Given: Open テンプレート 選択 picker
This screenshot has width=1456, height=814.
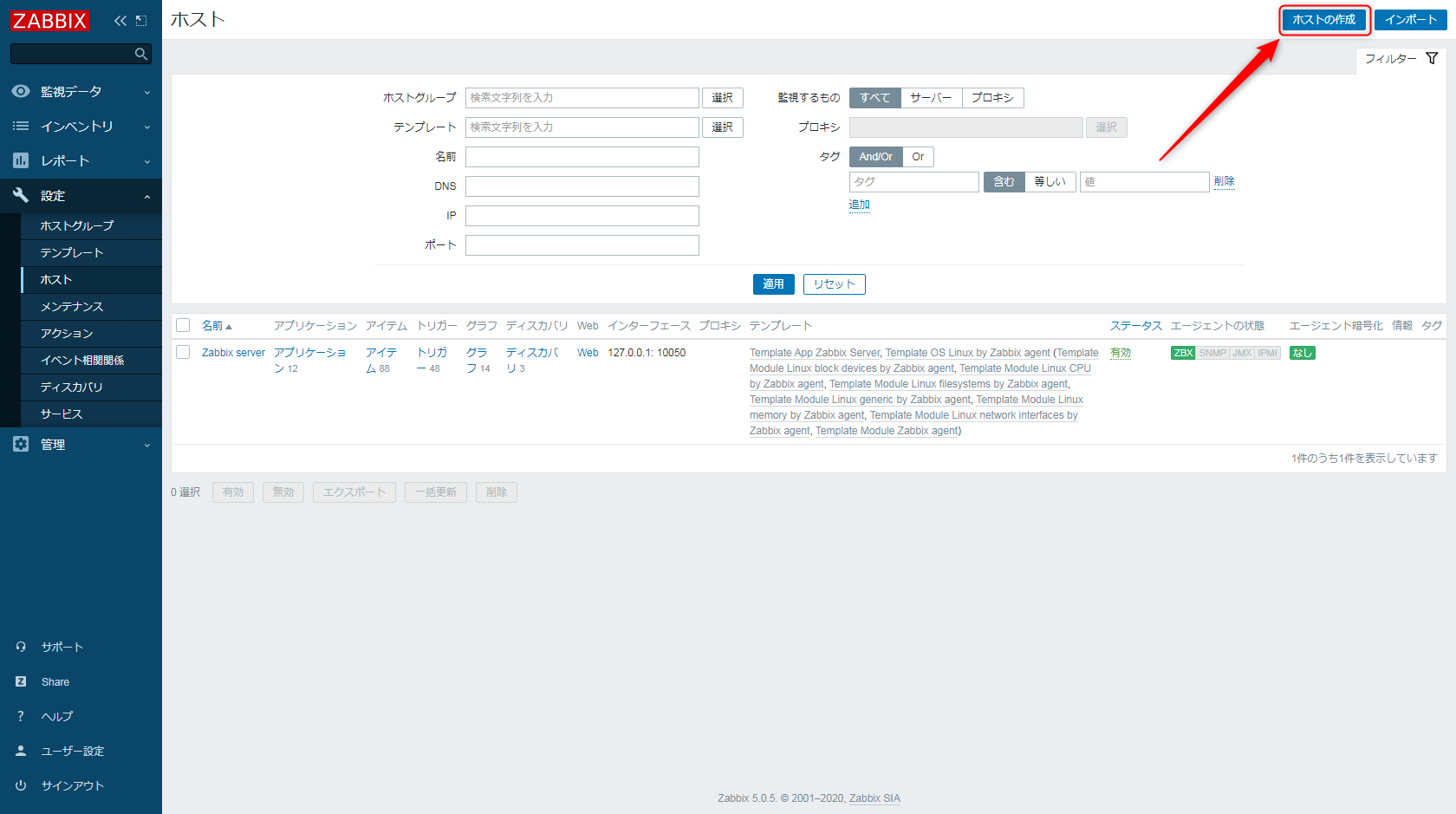Looking at the screenshot, I should click(x=723, y=127).
